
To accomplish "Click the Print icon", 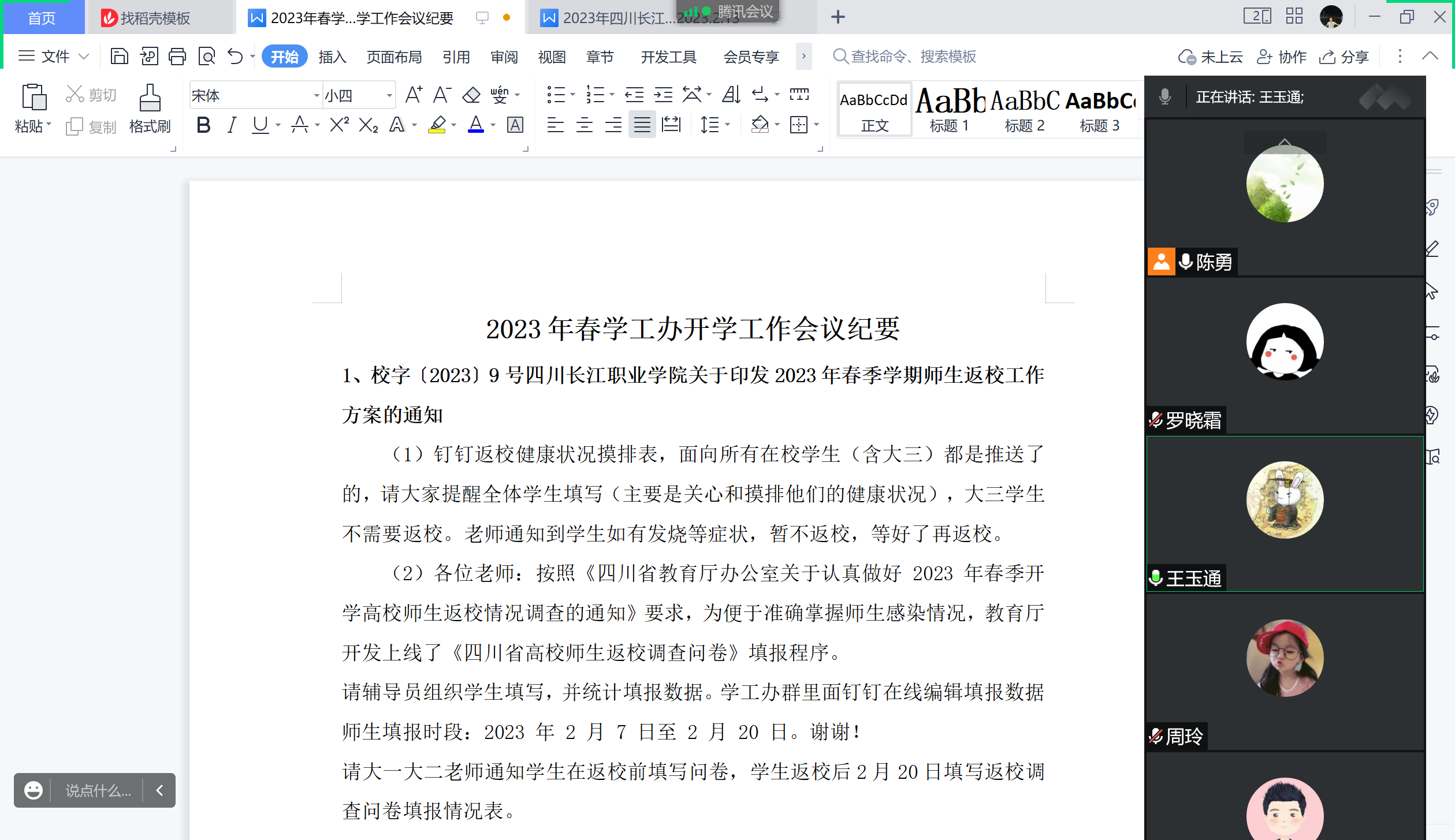I will coord(177,57).
